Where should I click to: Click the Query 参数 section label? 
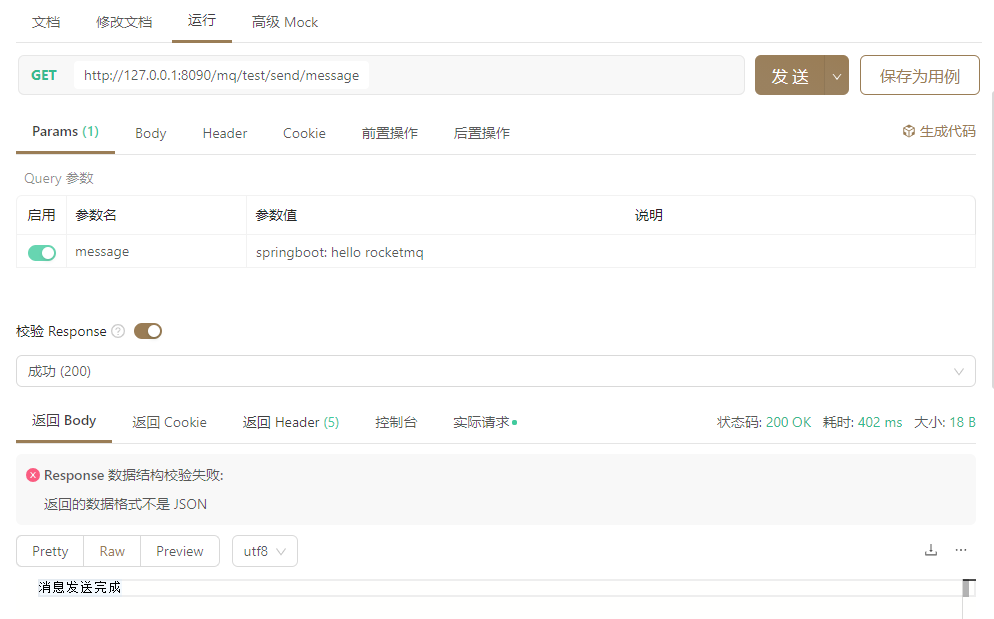[59, 178]
